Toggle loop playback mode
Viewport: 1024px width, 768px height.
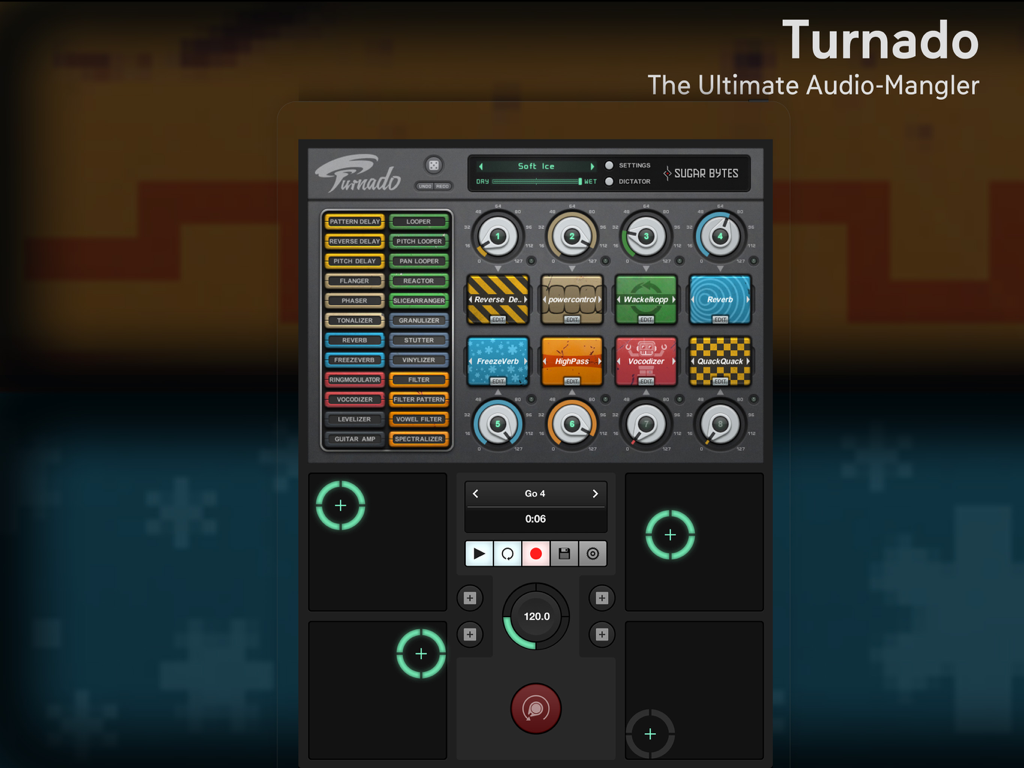pos(507,553)
